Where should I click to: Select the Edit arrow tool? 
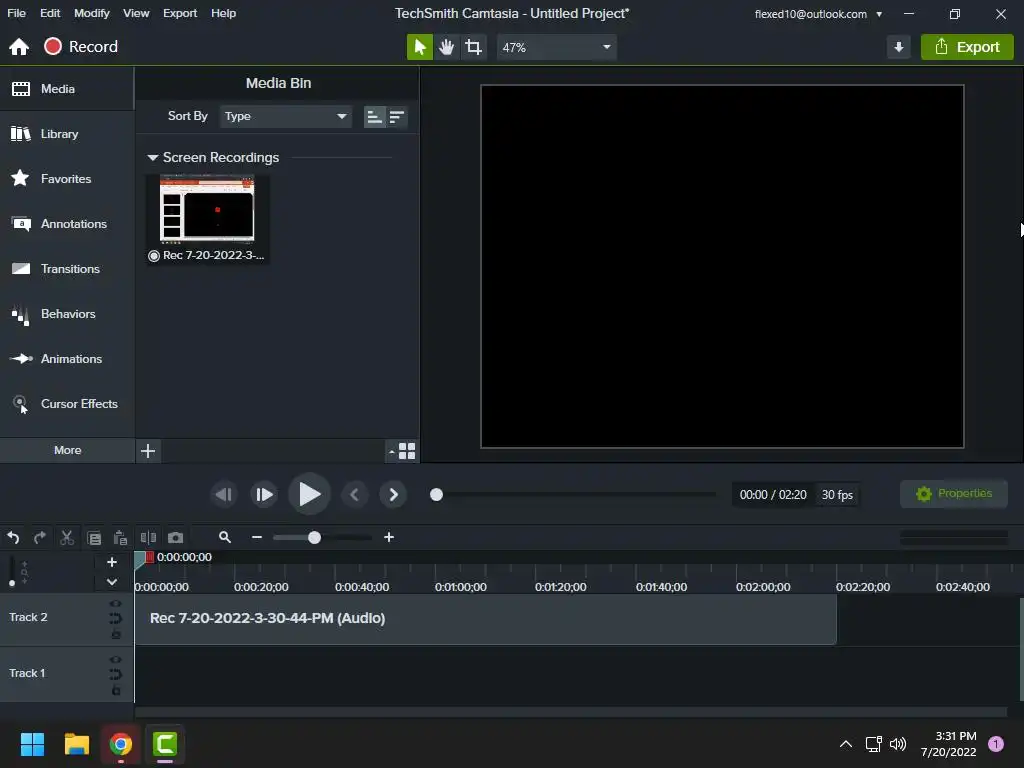420,47
